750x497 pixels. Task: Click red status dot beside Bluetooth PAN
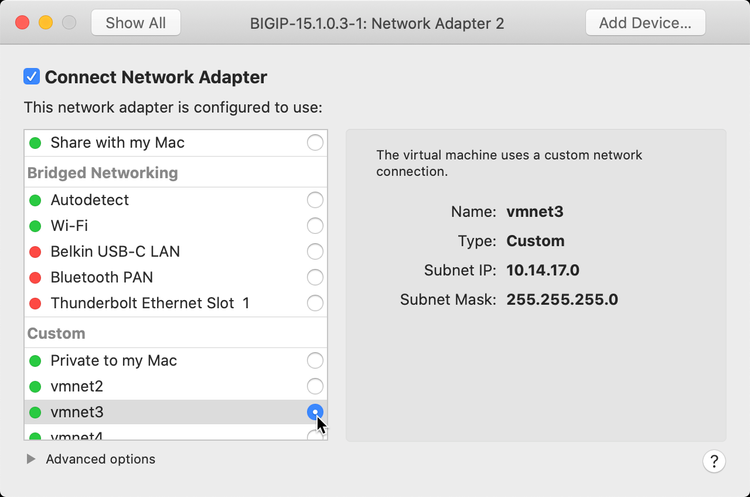point(35,277)
